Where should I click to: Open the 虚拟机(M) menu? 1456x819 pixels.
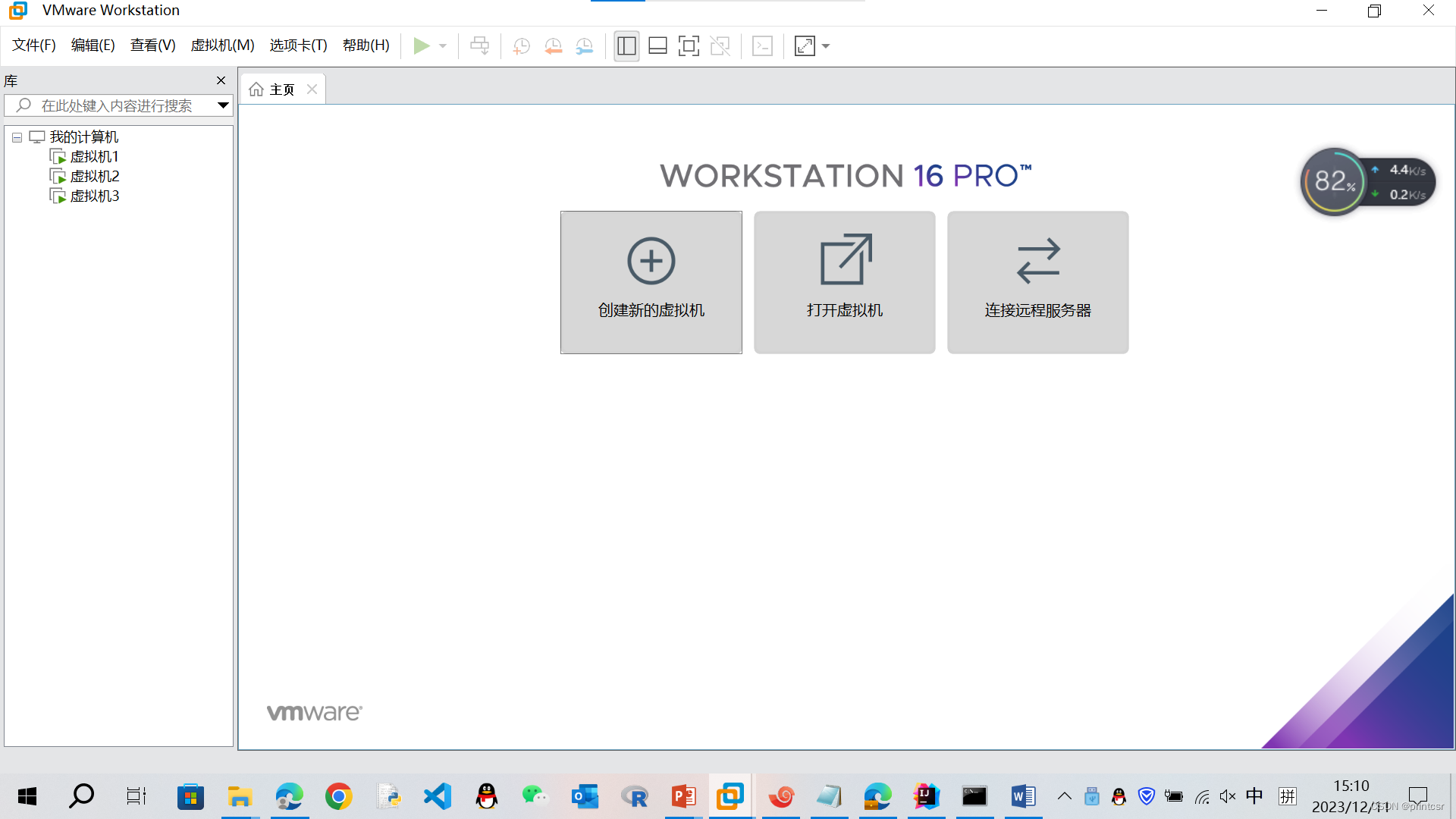222,45
